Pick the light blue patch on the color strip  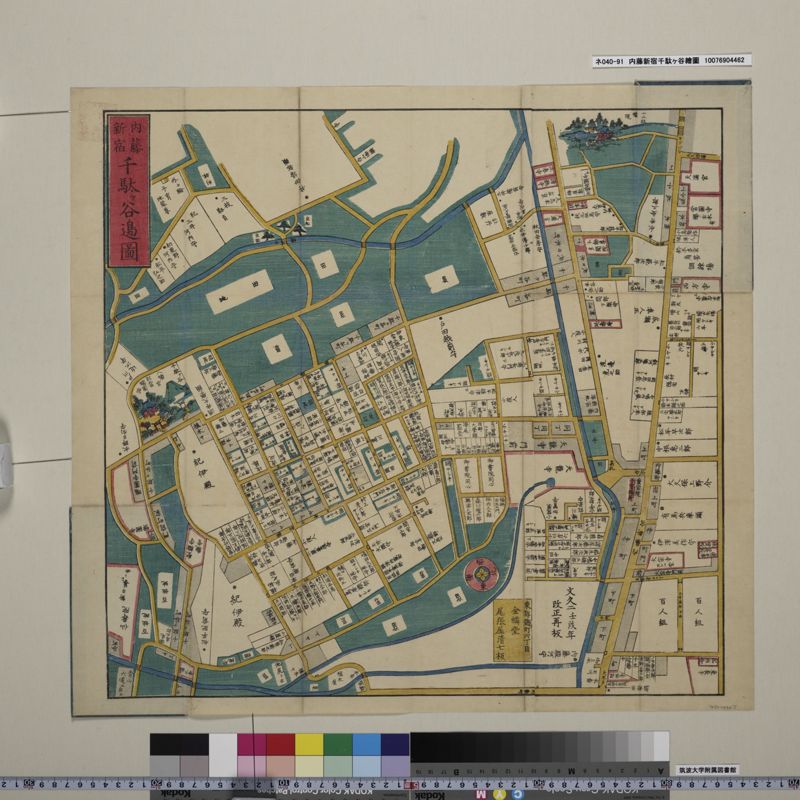click(x=367, y=746)
